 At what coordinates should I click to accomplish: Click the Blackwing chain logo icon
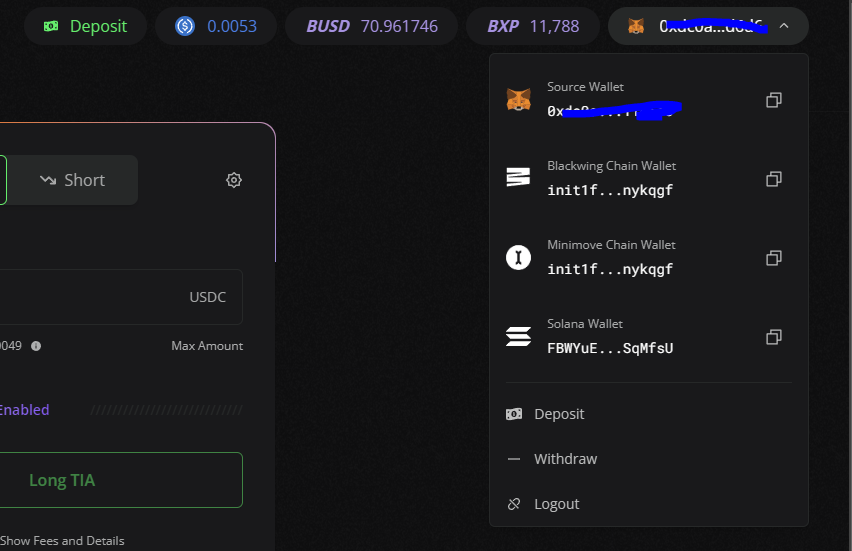click(x=518, y=177)
